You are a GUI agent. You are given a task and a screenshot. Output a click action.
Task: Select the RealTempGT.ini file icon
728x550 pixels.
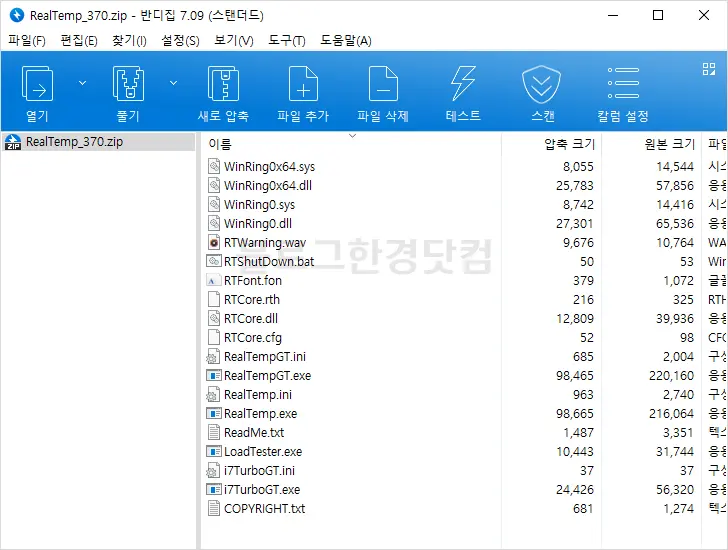(x=213, y=356)
